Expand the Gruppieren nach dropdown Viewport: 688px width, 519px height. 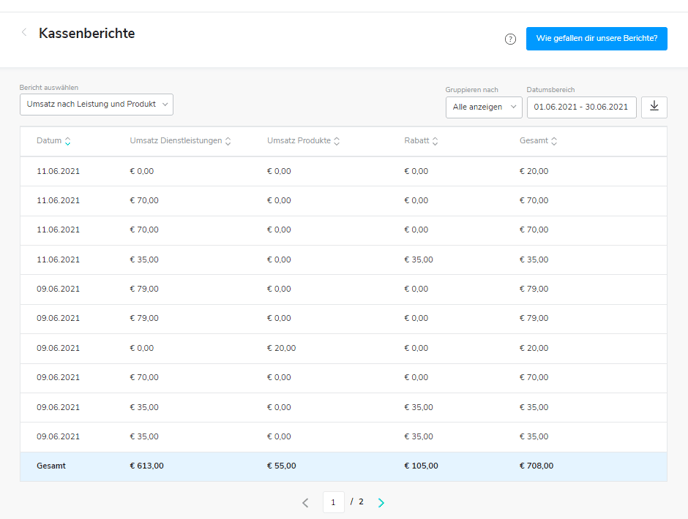(x=484, y=106)
